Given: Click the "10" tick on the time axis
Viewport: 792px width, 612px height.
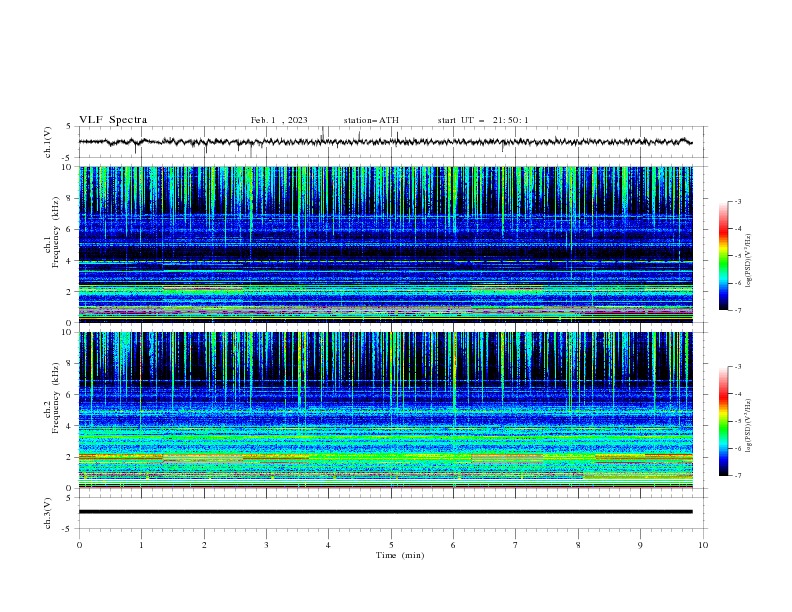Looking at the screenshot, I should (x=703, y=545).
